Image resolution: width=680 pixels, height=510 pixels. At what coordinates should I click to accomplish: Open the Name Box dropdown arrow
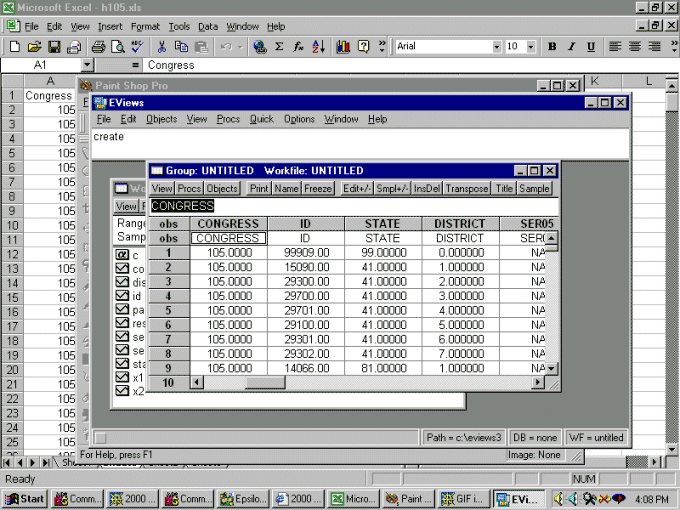point(87,65)
